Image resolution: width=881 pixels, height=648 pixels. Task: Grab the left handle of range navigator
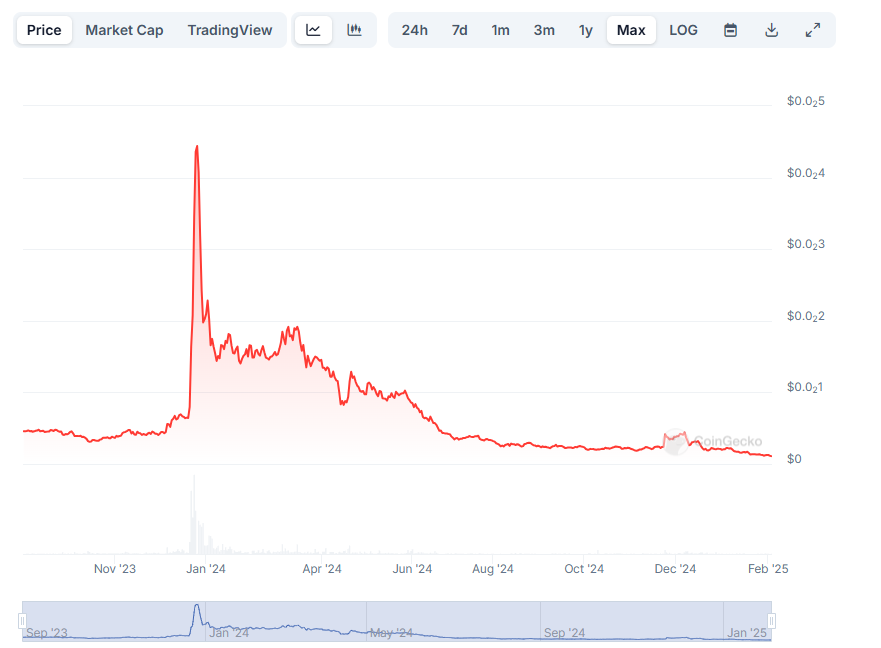(22, 621)
